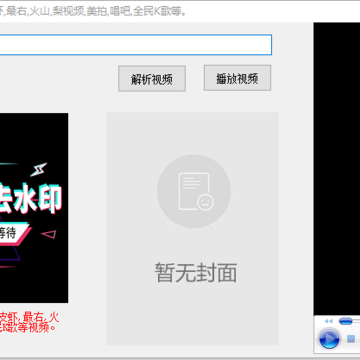This screenshot has width=360, height=360.
Task: Start playback with the blue play button
Action: [329, 339]
